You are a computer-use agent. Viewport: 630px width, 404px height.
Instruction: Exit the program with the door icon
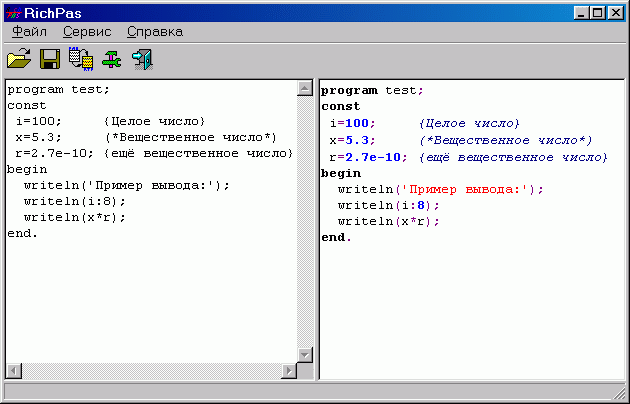click(142, 59)
